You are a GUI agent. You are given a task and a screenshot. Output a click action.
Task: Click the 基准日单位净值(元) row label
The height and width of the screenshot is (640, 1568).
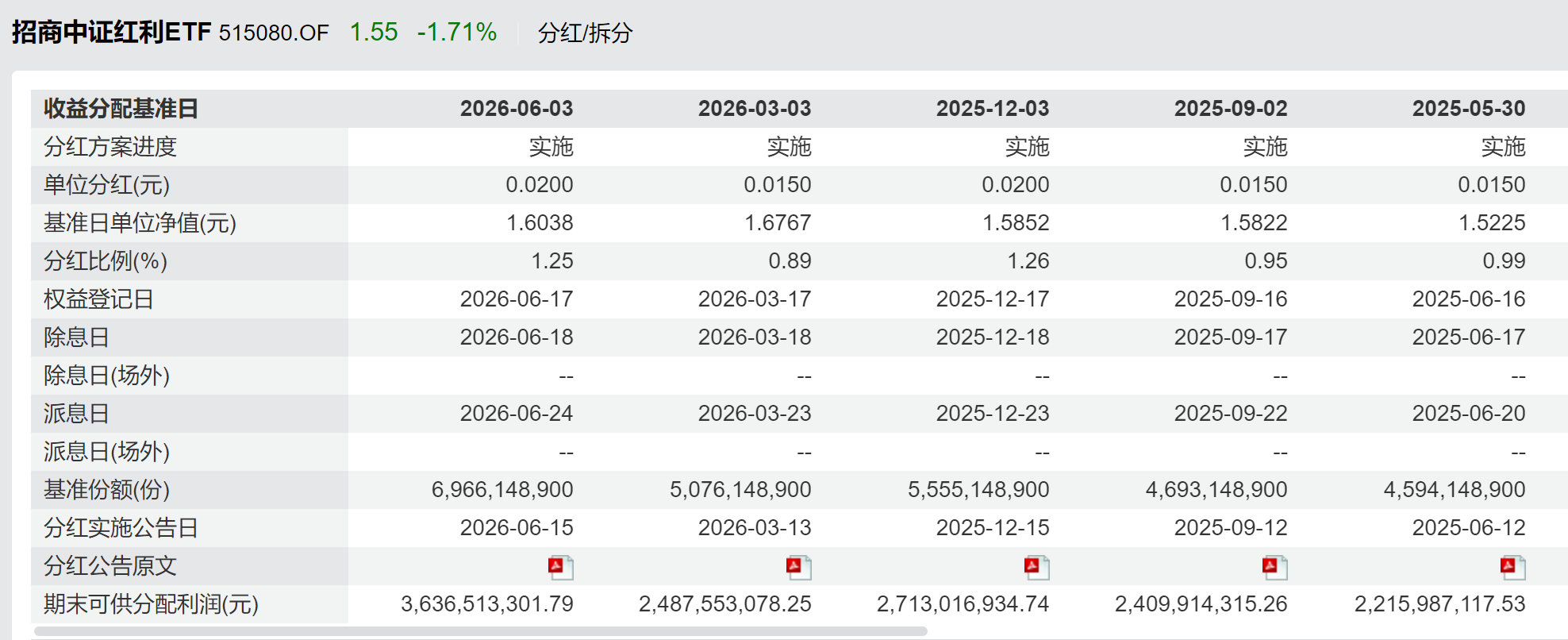click(140, 223)
